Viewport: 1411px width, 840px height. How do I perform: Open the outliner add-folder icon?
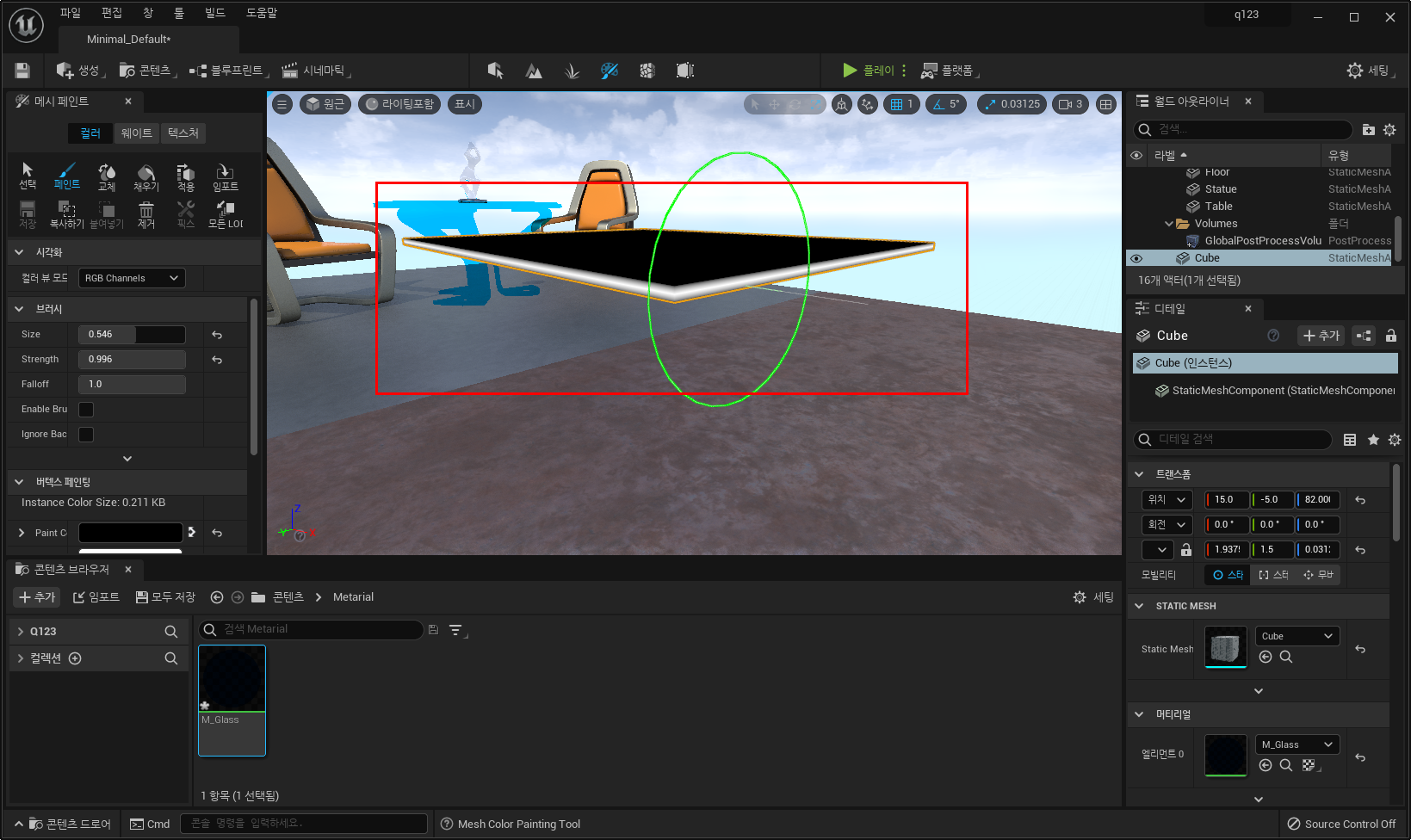(x=1369, y=130)
